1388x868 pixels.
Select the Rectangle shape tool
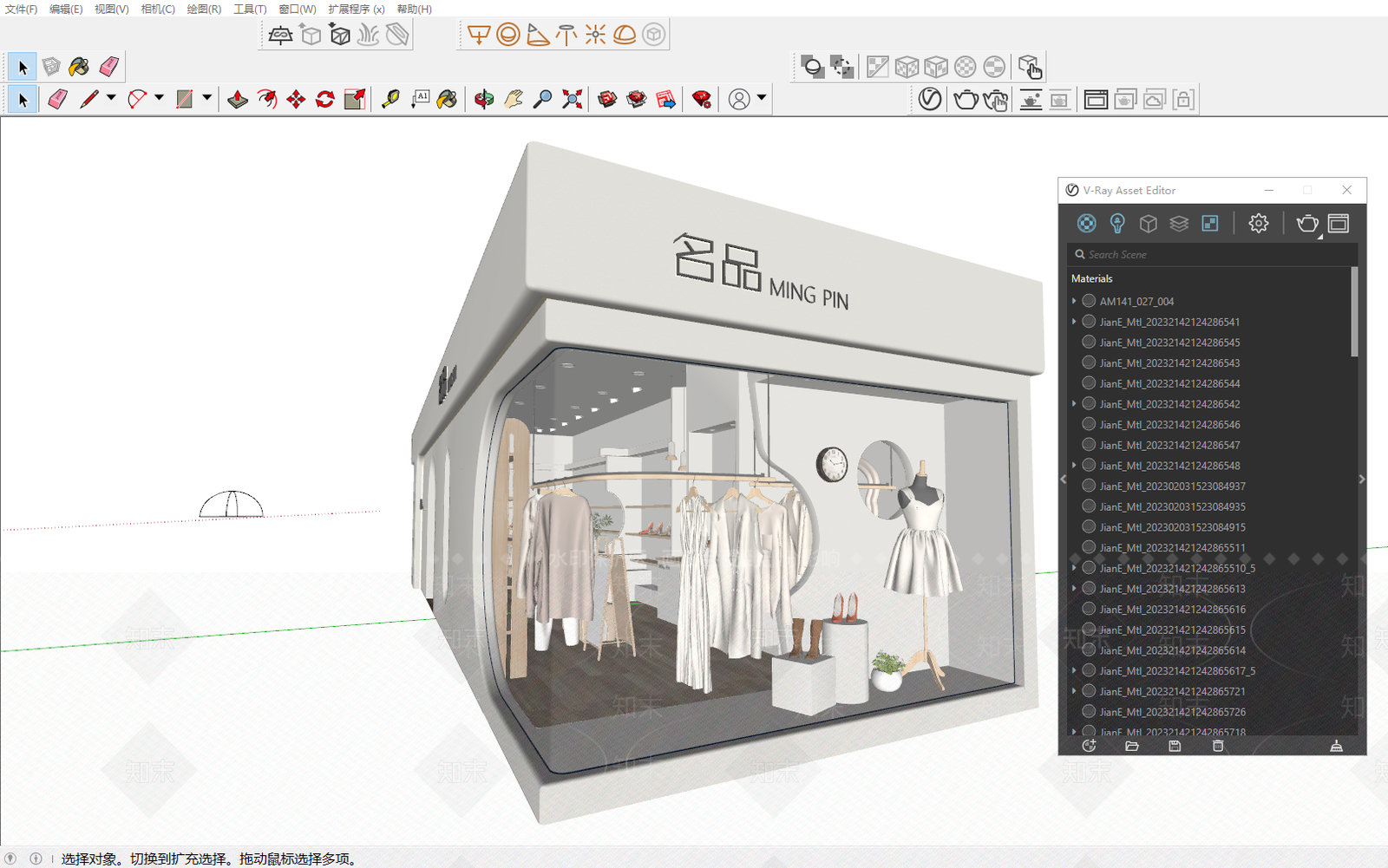coord(184,99)
